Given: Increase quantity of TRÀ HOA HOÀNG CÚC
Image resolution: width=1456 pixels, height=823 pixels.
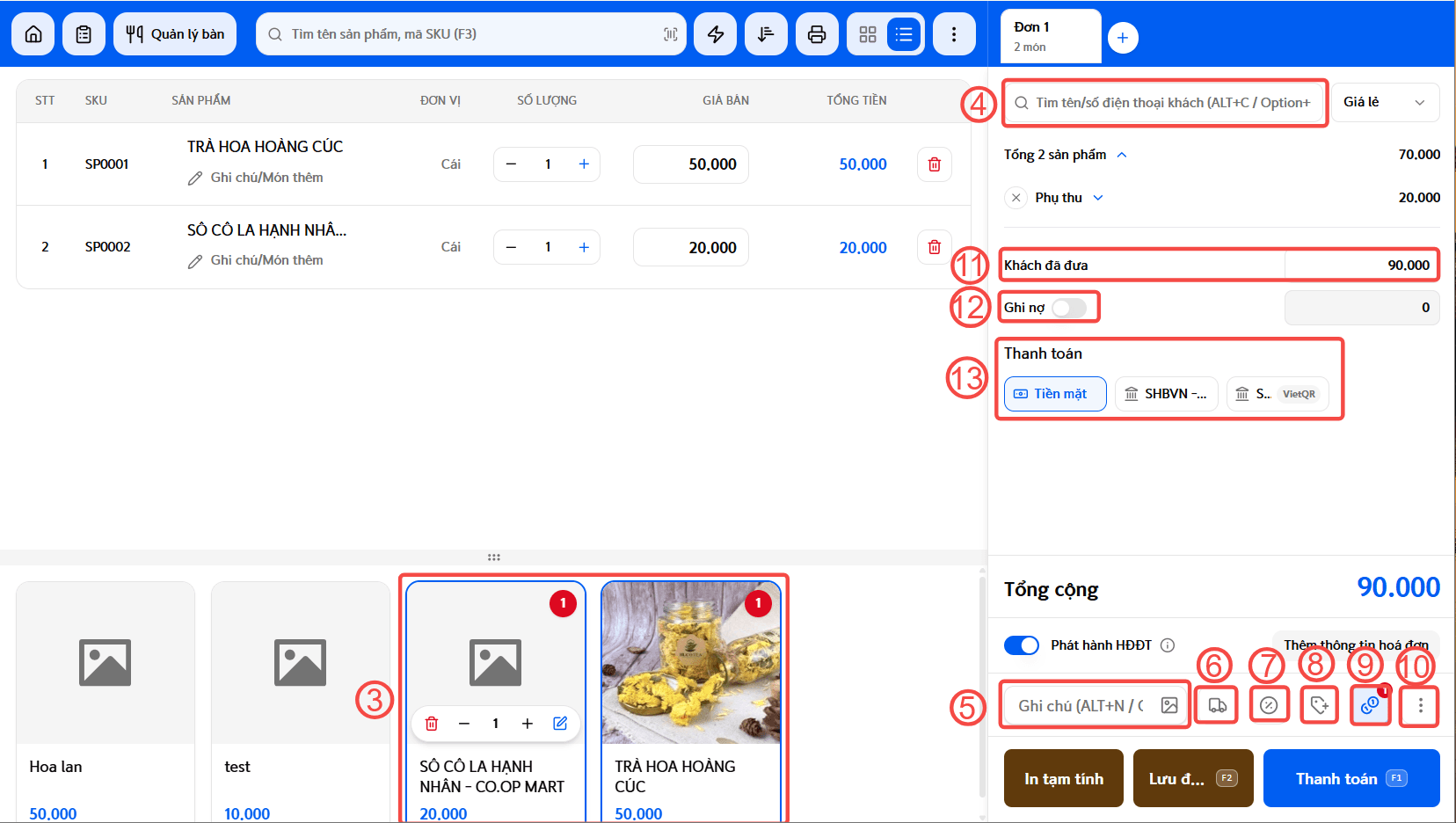Looking at the screenshot, I should [x=584, y=164].
